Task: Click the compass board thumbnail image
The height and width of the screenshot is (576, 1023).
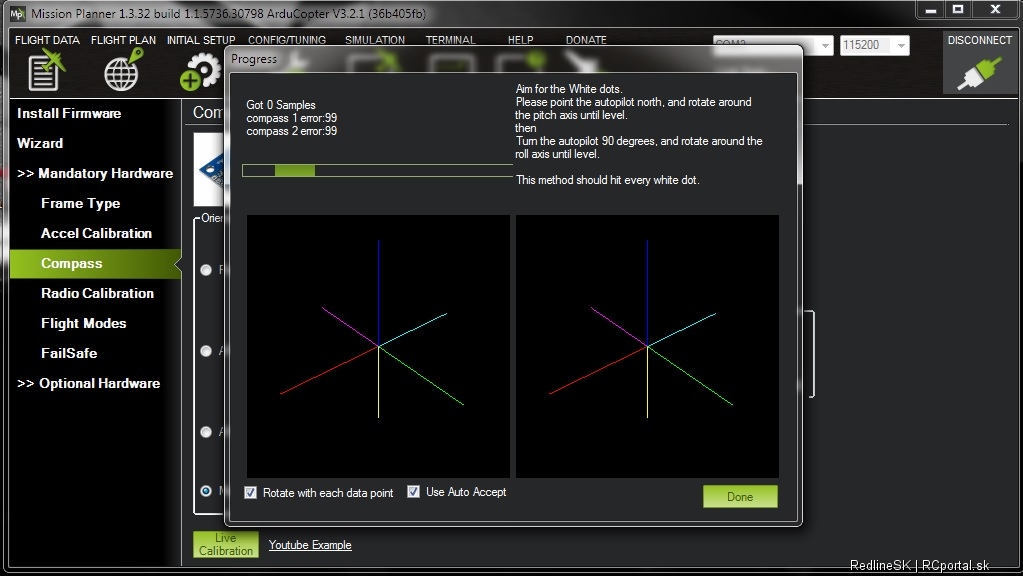Action: click(x=208, y=170)
